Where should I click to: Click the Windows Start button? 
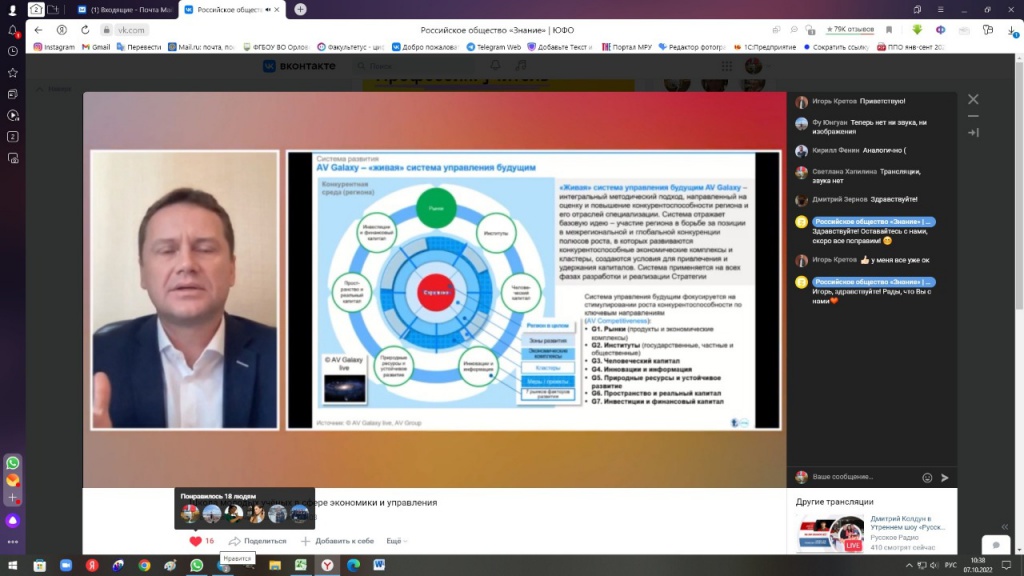(12, 565)
